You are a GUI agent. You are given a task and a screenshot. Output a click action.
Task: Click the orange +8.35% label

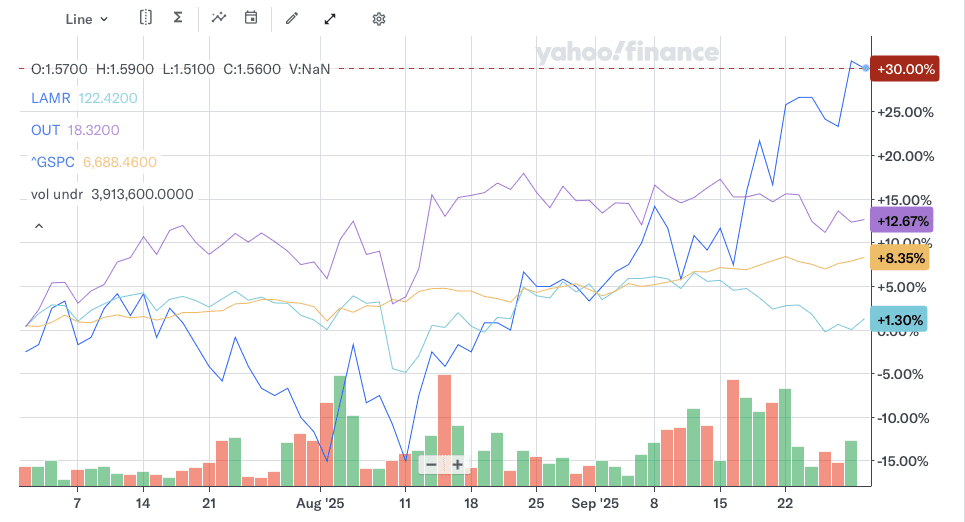point(901,258)
